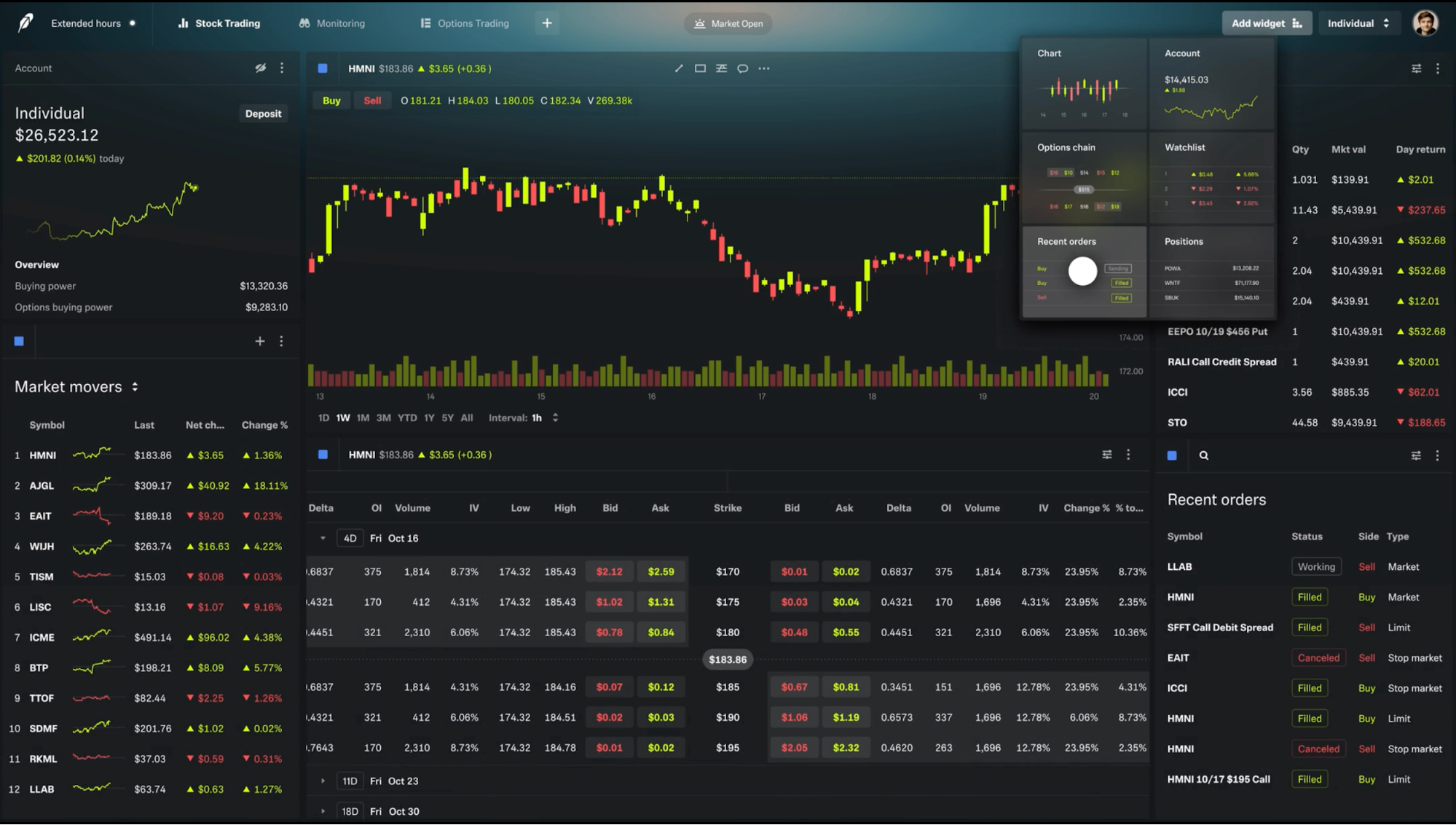Open chart more options ellipsis
This screenshot has width=1456, height=825.
(x=763, y=69)
